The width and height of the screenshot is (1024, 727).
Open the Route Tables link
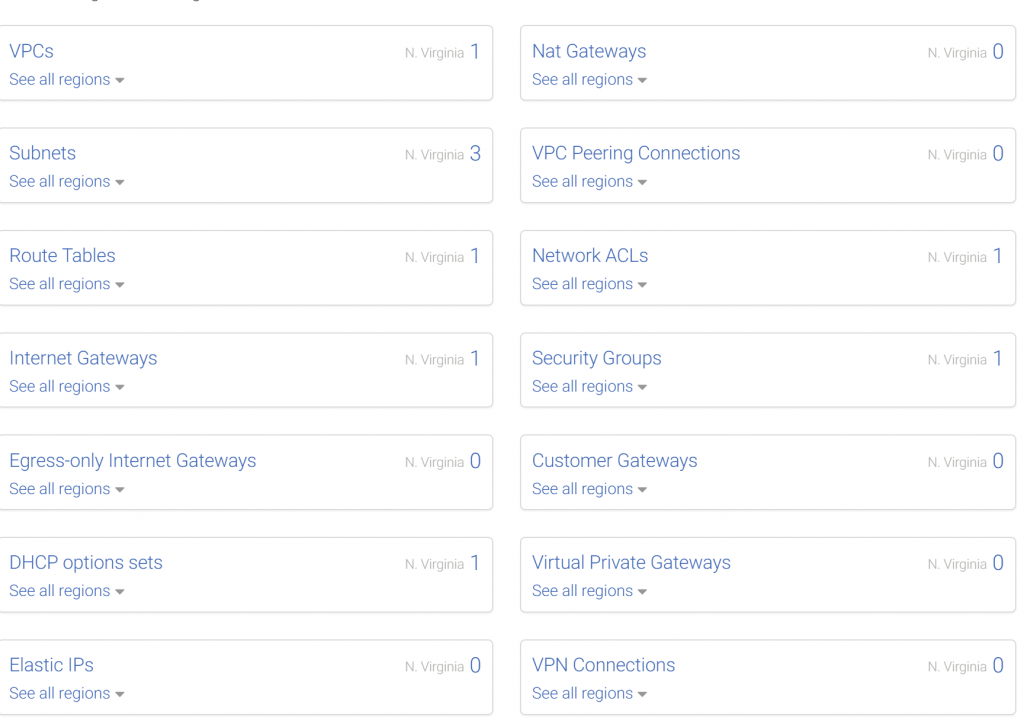(x=62, y=255)
